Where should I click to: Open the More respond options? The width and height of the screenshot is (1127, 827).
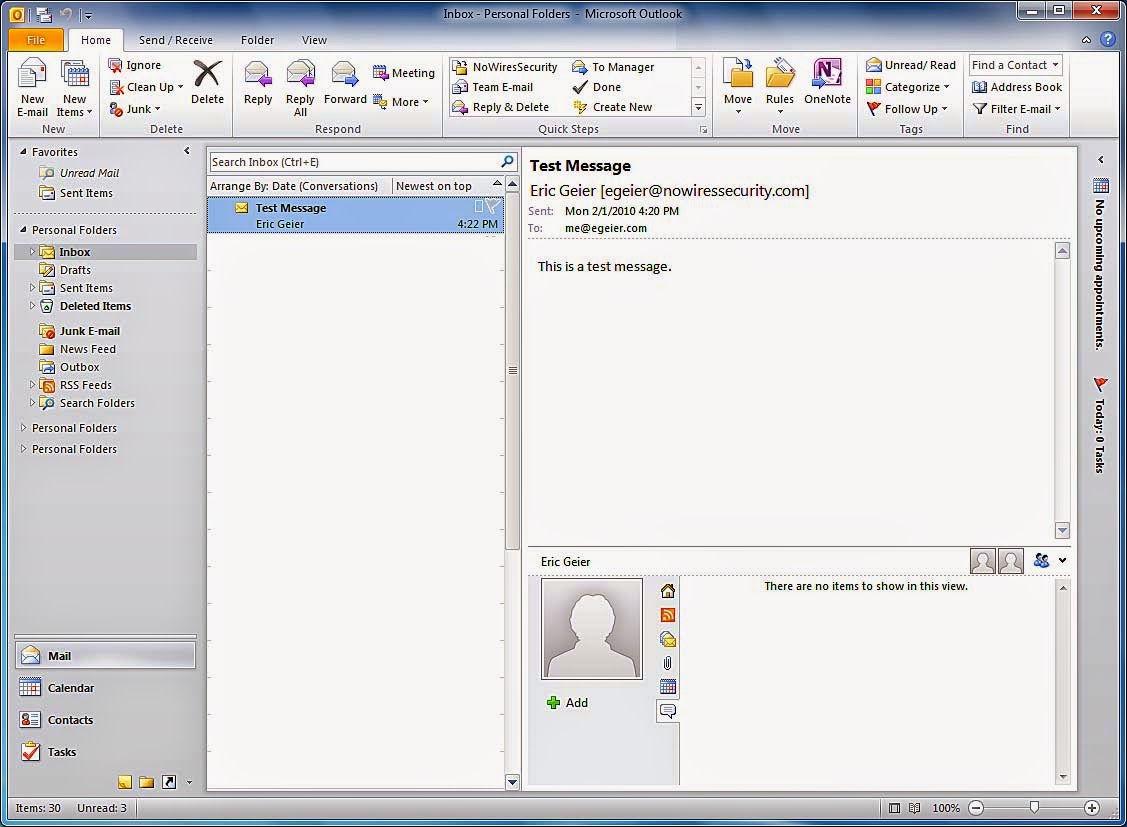coord(401,102)
